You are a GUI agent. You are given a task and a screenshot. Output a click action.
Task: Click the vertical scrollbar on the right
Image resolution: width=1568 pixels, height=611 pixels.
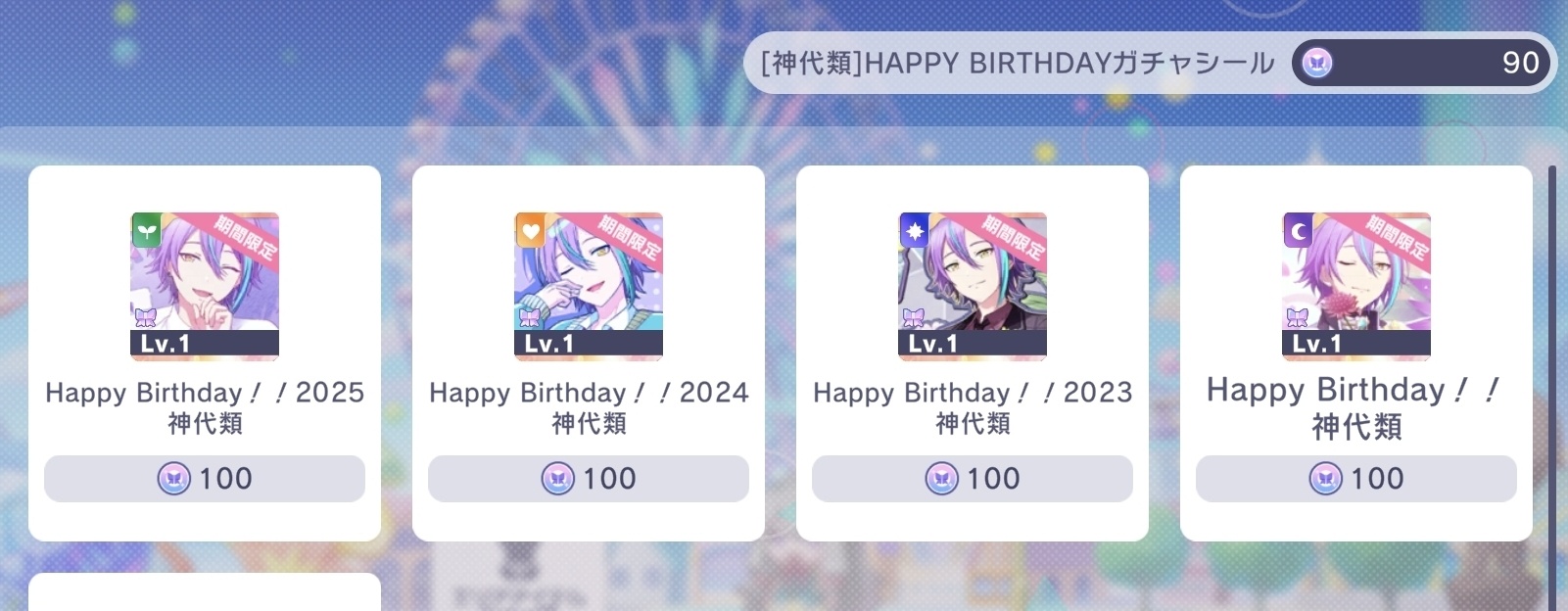pyautogui.click(x=1552, y=387)
